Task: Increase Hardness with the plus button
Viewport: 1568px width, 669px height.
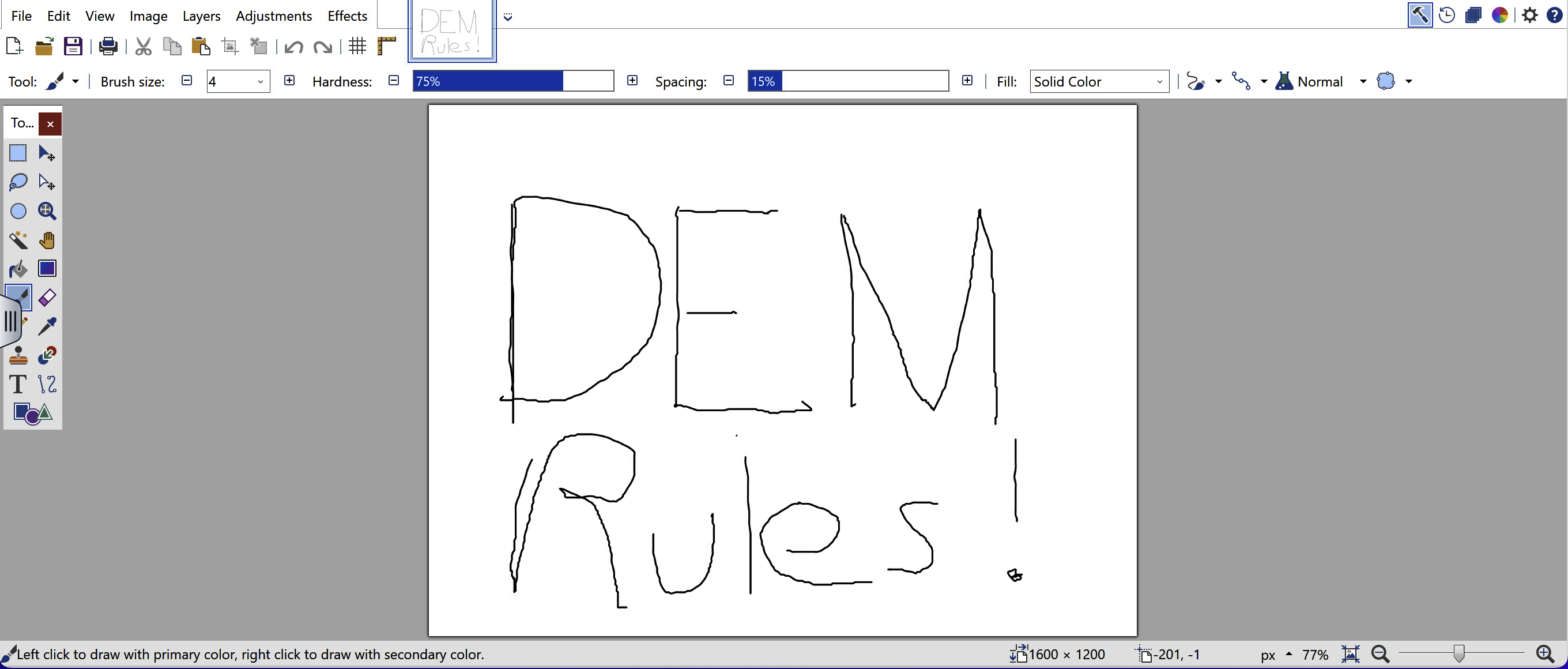Action: [632, 81]
